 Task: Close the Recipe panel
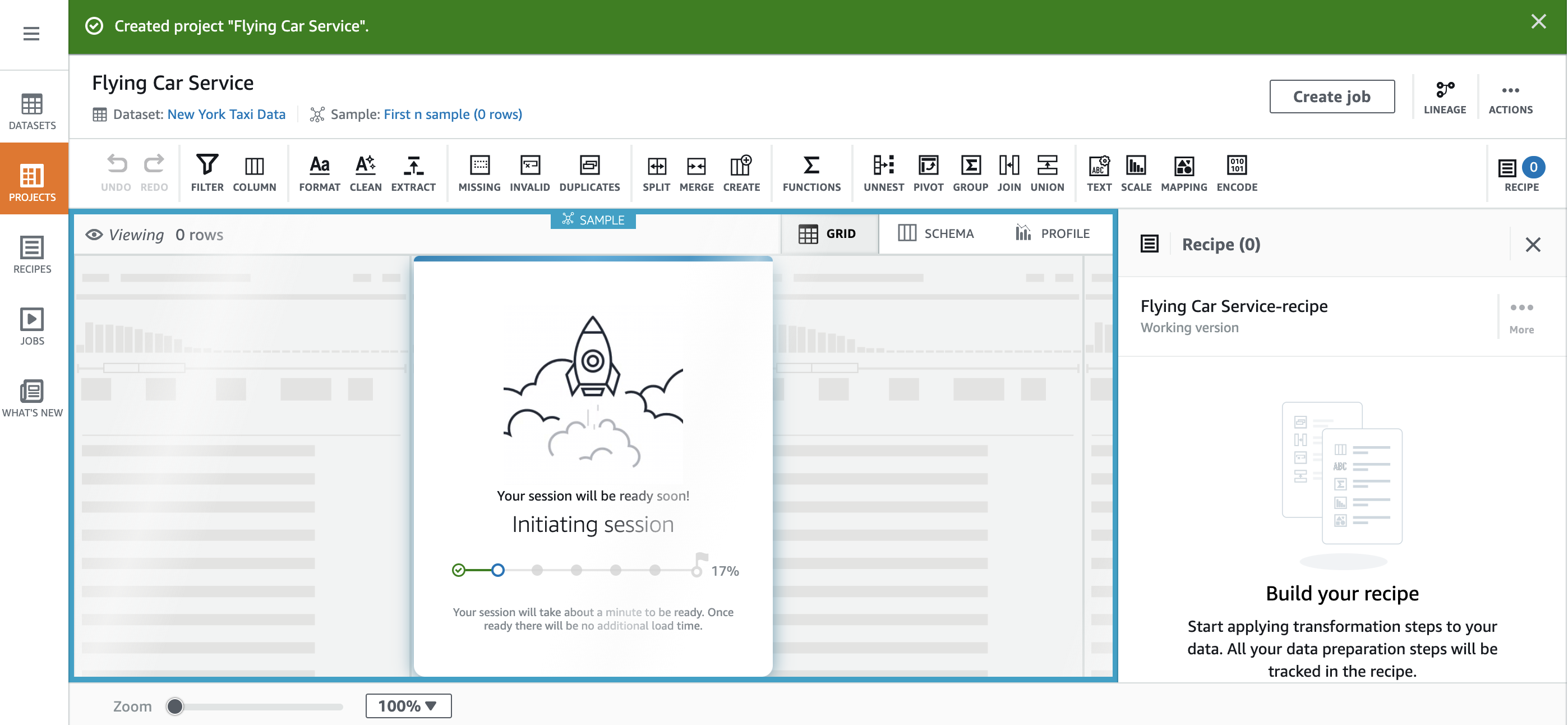1533,244
